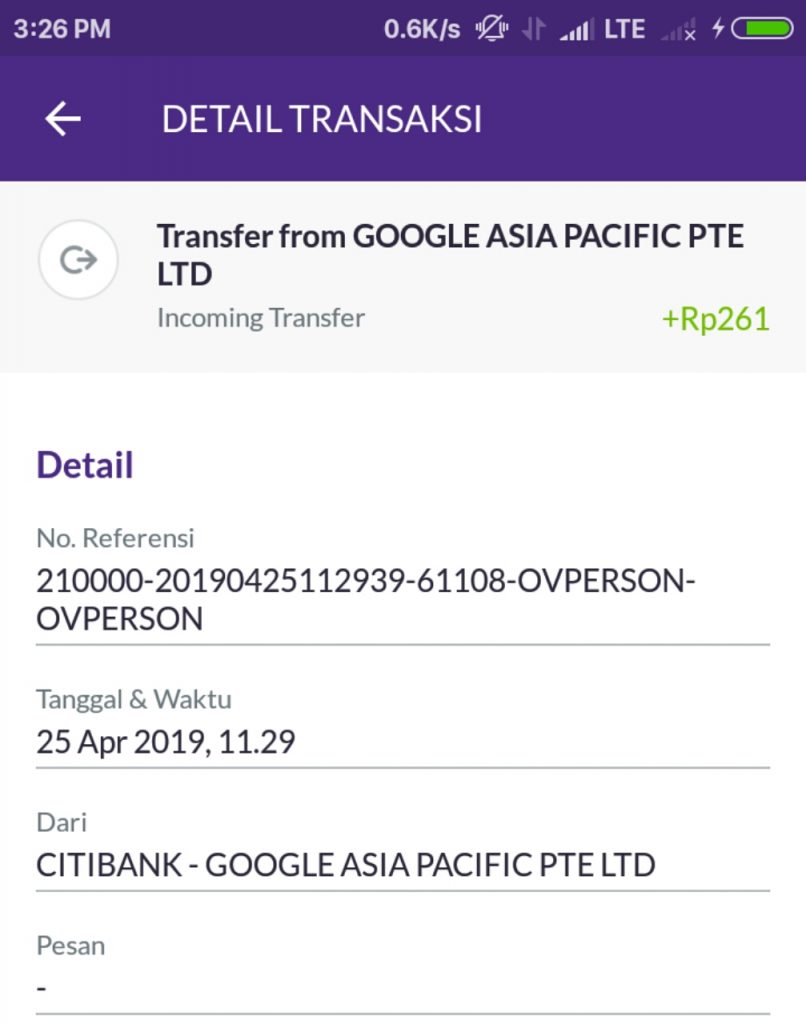Tap the DETAIL TRANSAKSI header title
Image resolution: width=806 pixels, height=1024 pixels.
[322, 119]
